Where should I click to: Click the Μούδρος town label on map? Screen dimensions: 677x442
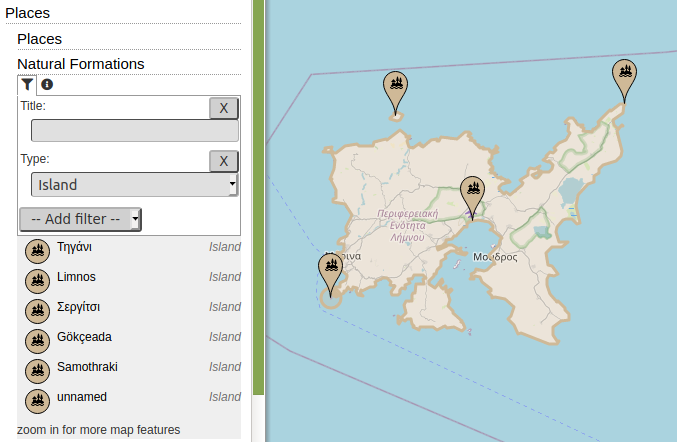tap(495, 257)
